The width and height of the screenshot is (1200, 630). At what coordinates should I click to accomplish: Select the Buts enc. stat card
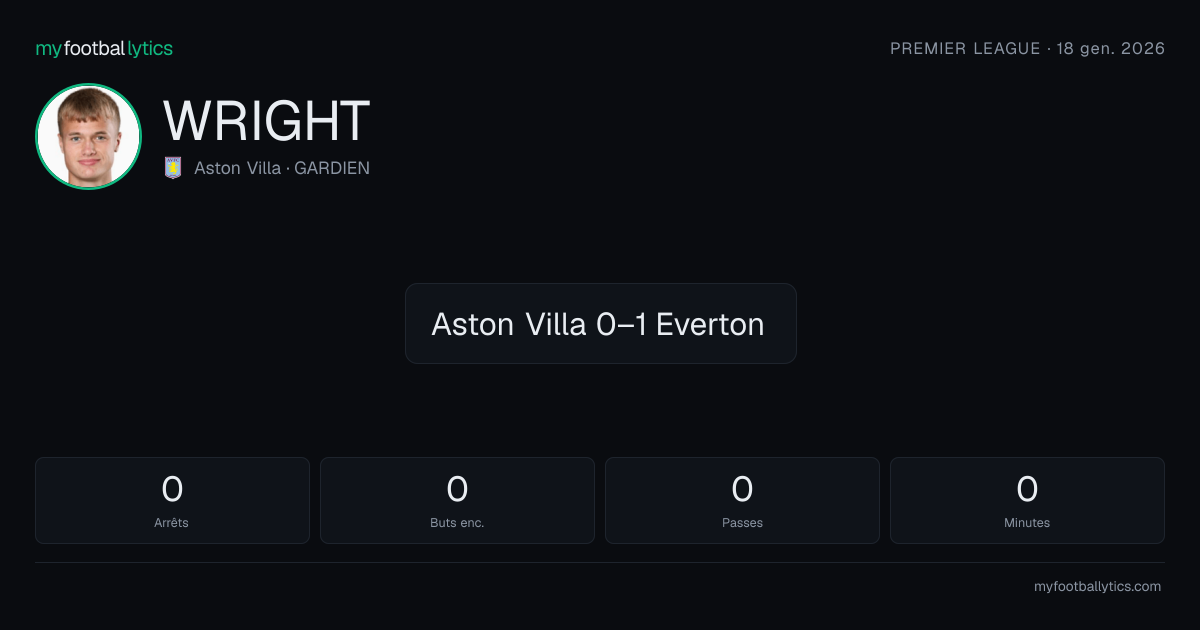click(x=457, y=500)
